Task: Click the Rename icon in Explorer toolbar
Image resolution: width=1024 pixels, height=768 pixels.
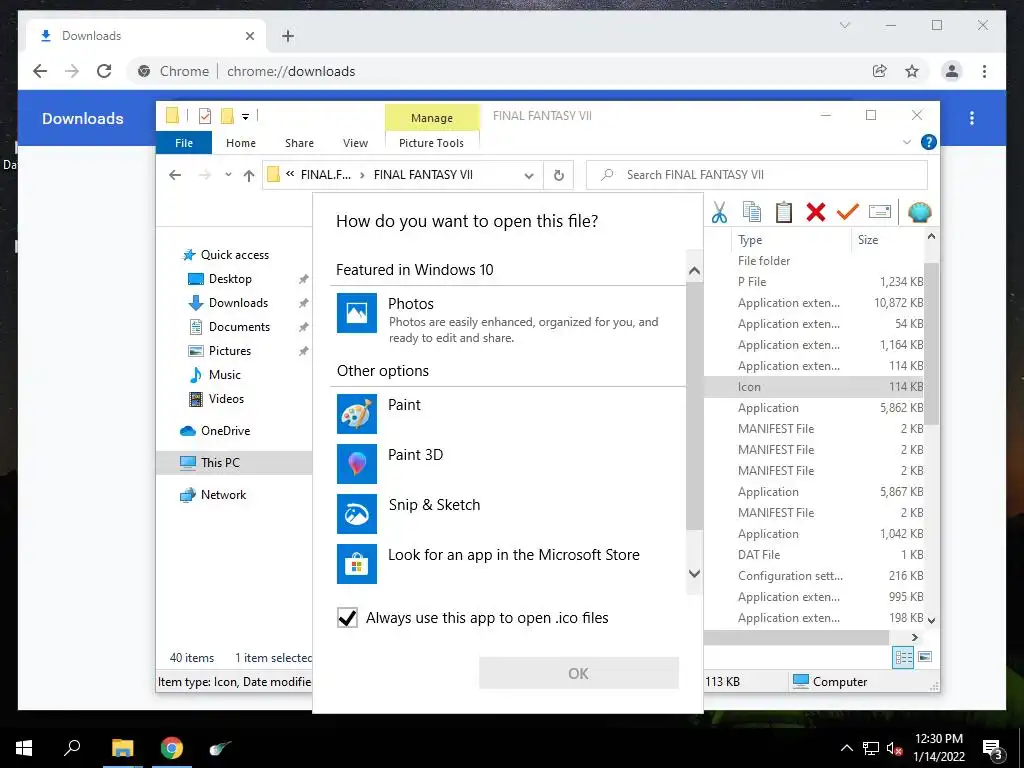Action: [880, 212]
